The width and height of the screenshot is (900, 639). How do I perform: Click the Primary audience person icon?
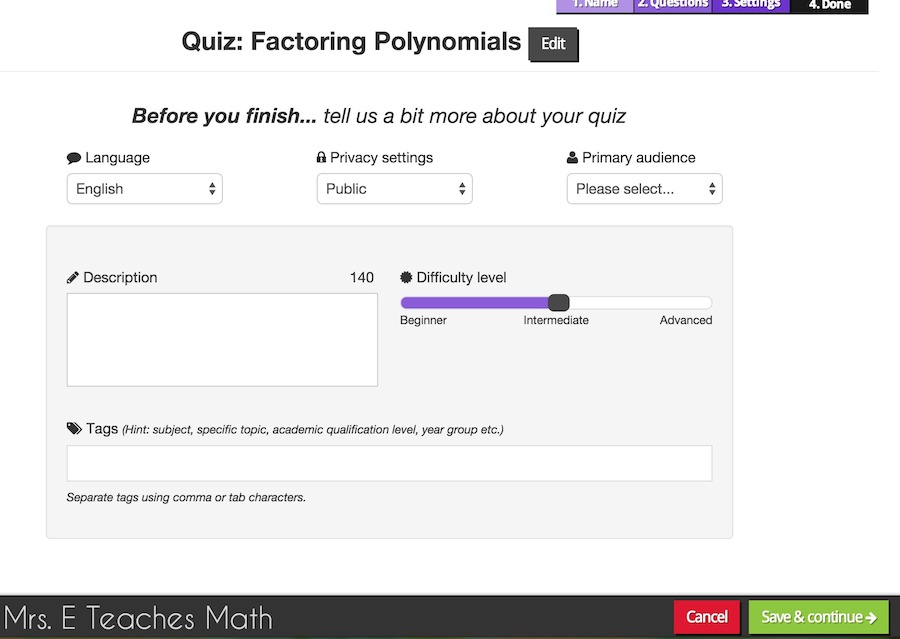[572, 158]
